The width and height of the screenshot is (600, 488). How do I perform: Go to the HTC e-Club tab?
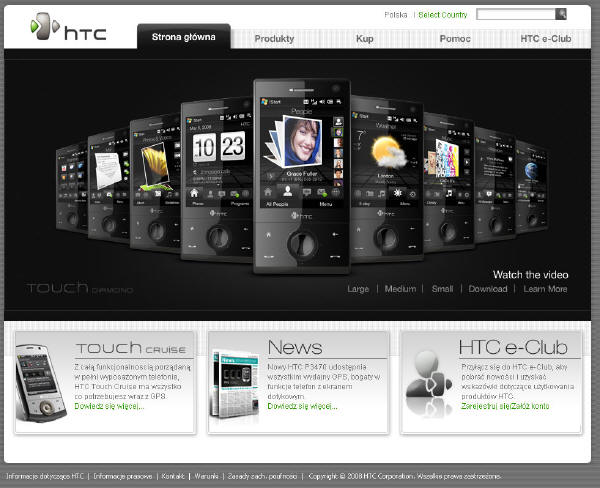[546, 38]
